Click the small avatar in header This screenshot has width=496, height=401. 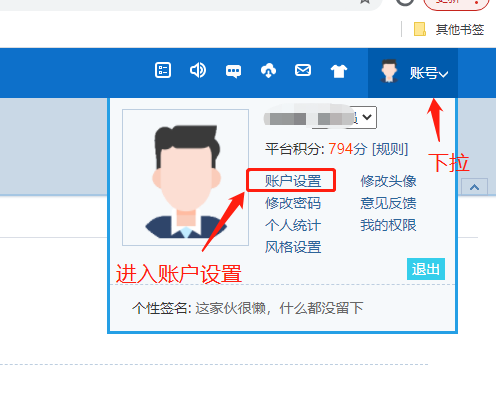pyautogui.click(x=389, y=71)
